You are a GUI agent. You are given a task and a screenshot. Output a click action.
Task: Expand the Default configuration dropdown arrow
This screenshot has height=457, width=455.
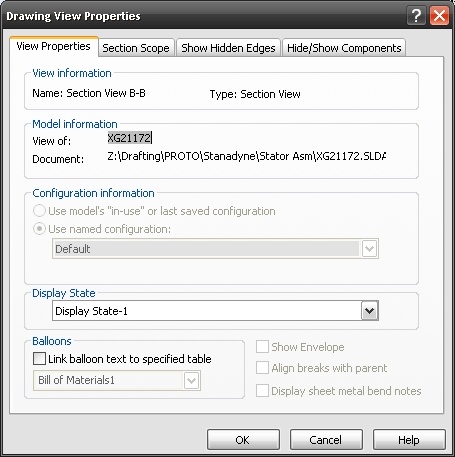(x=369, y=249)
